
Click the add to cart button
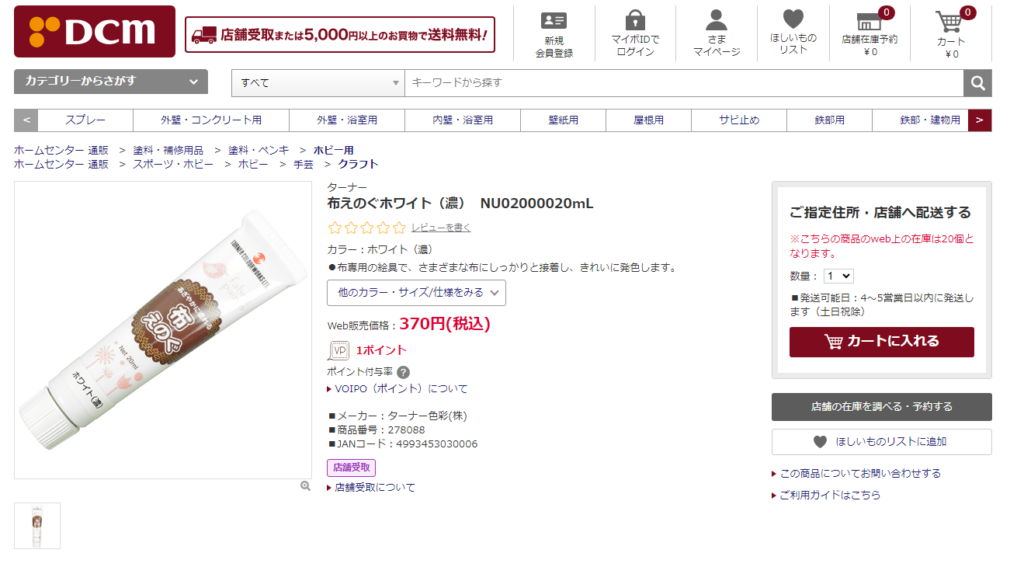pos(881,342)
